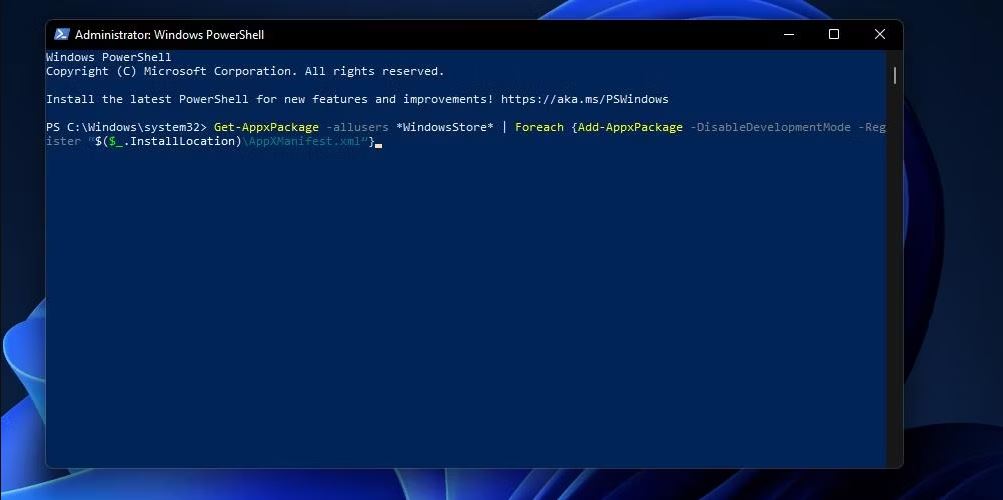Click the Copyright (C) Microsoft Corporation line

[245, 71]
